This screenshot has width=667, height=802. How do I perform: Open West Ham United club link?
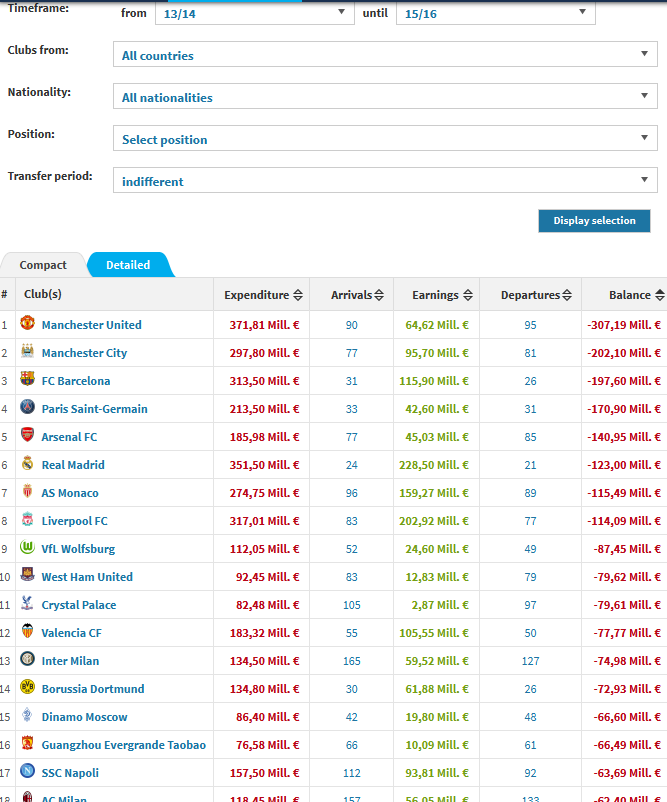click(87, 577)
